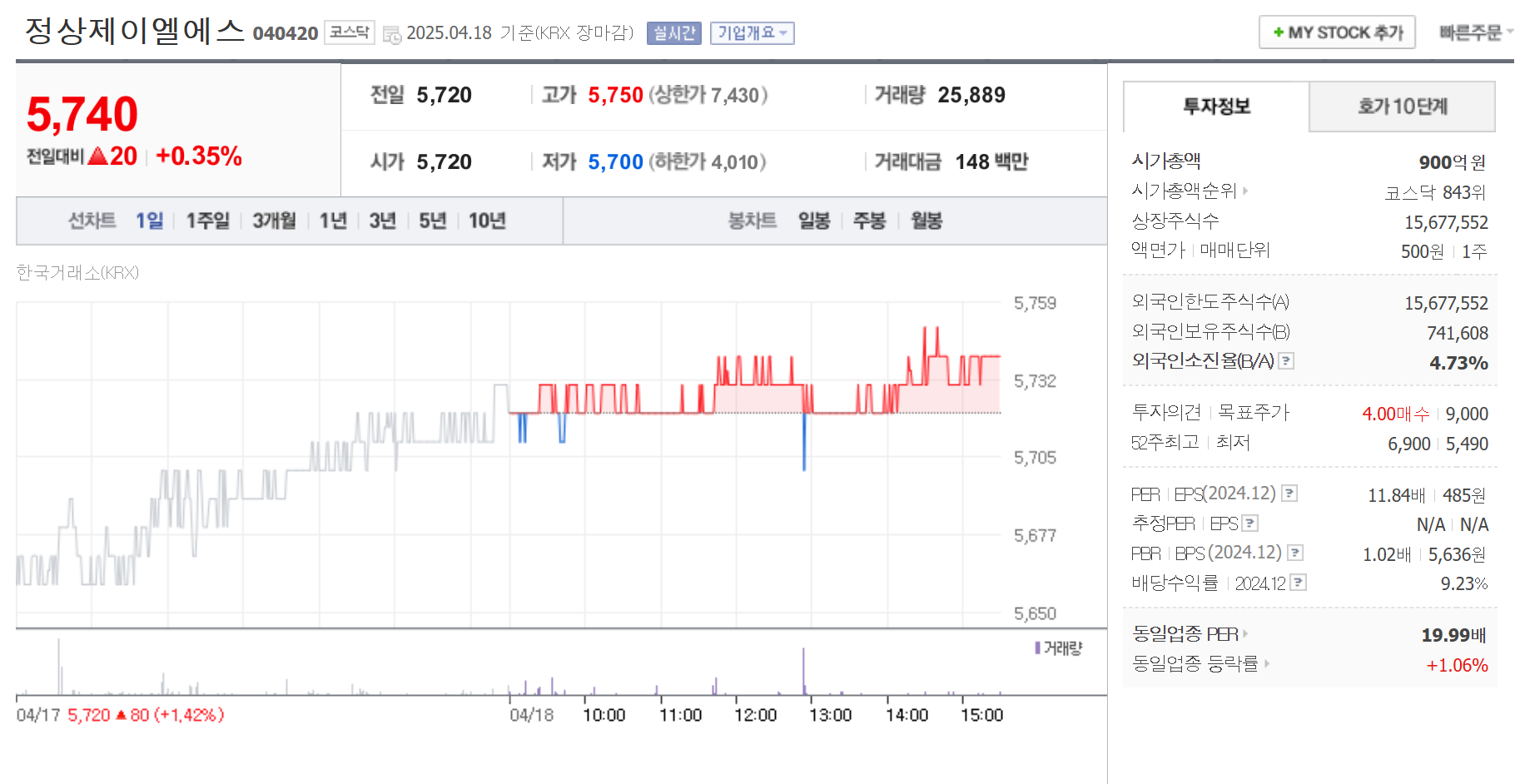Click the 실시간 button
1525x784 pixels.
pyautogui.click(x=674, y=33)
